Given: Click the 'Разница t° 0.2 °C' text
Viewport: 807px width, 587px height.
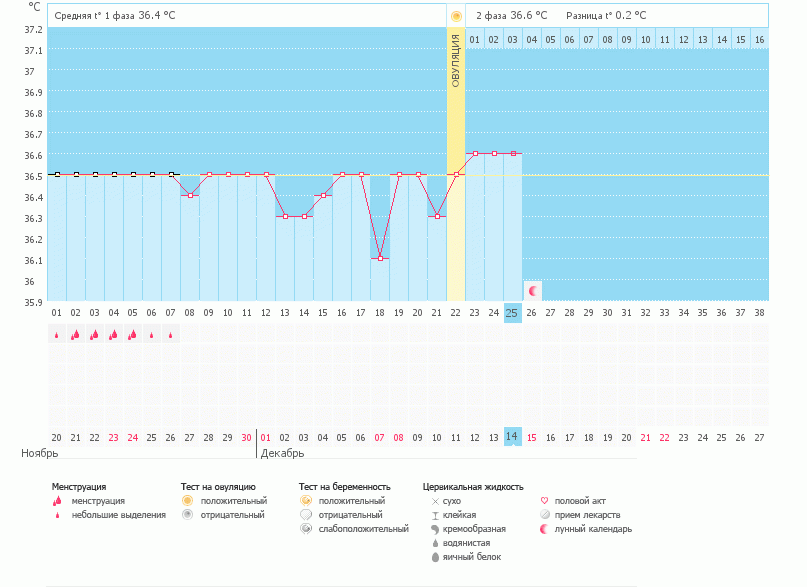Looking at the screenshot, I should (606, 15).
